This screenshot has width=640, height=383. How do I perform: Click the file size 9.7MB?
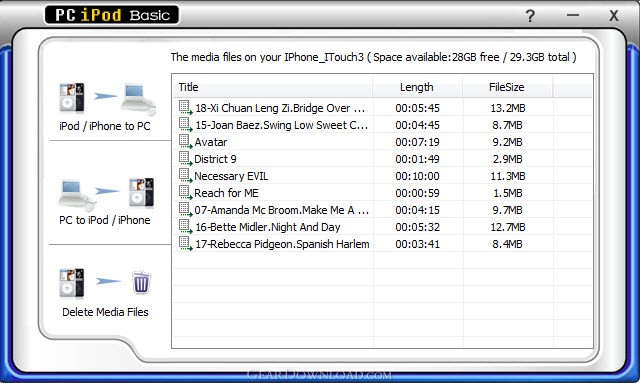click(507, 210)
